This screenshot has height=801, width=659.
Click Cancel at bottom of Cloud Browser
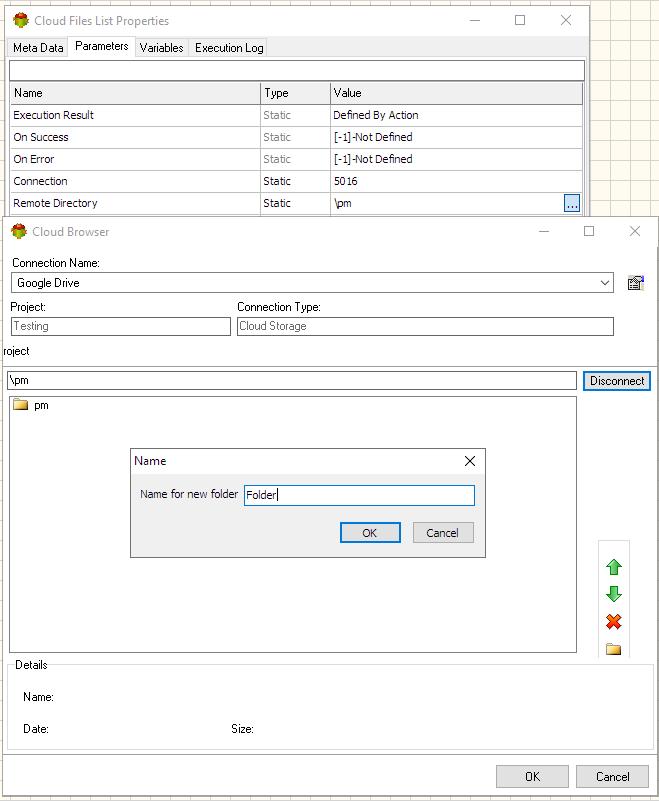pyautogui.click(x=612, y=776)
